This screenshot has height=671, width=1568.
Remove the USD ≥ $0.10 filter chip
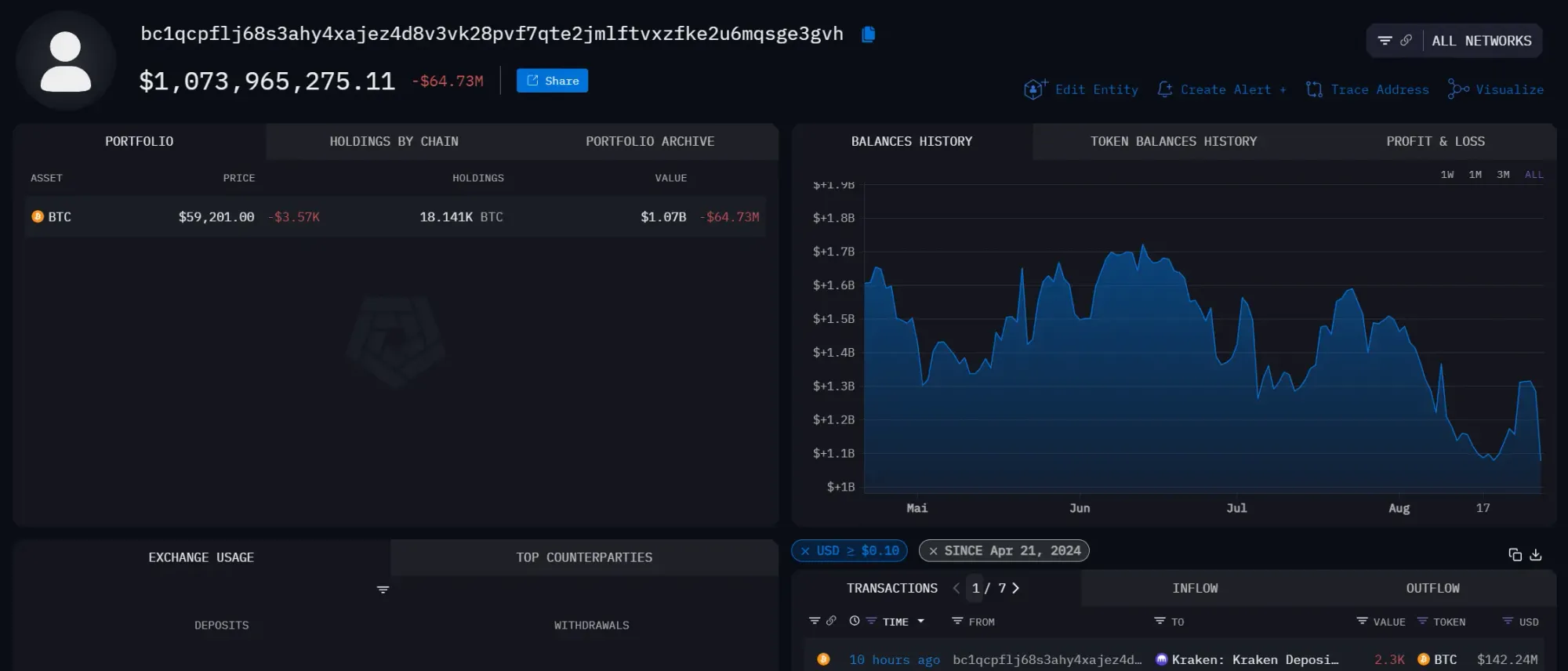(x=805, y=551)
